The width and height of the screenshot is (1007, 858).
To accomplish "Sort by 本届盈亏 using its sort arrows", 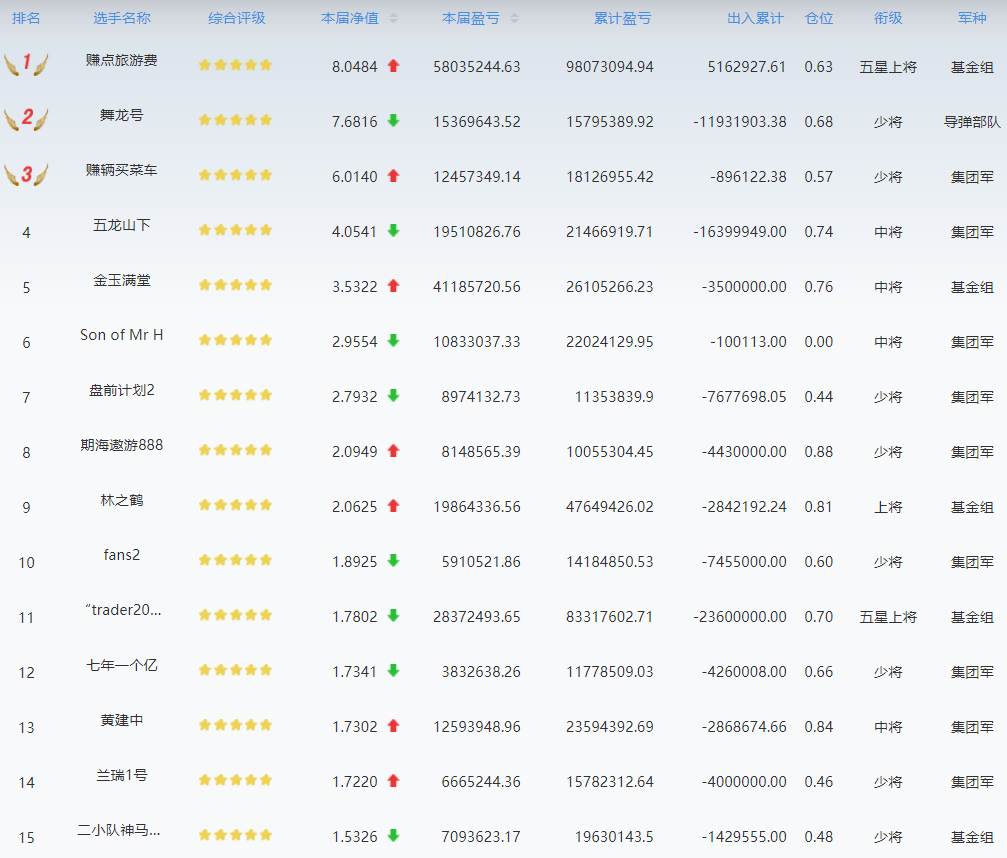I will click(x=514, y=19).
